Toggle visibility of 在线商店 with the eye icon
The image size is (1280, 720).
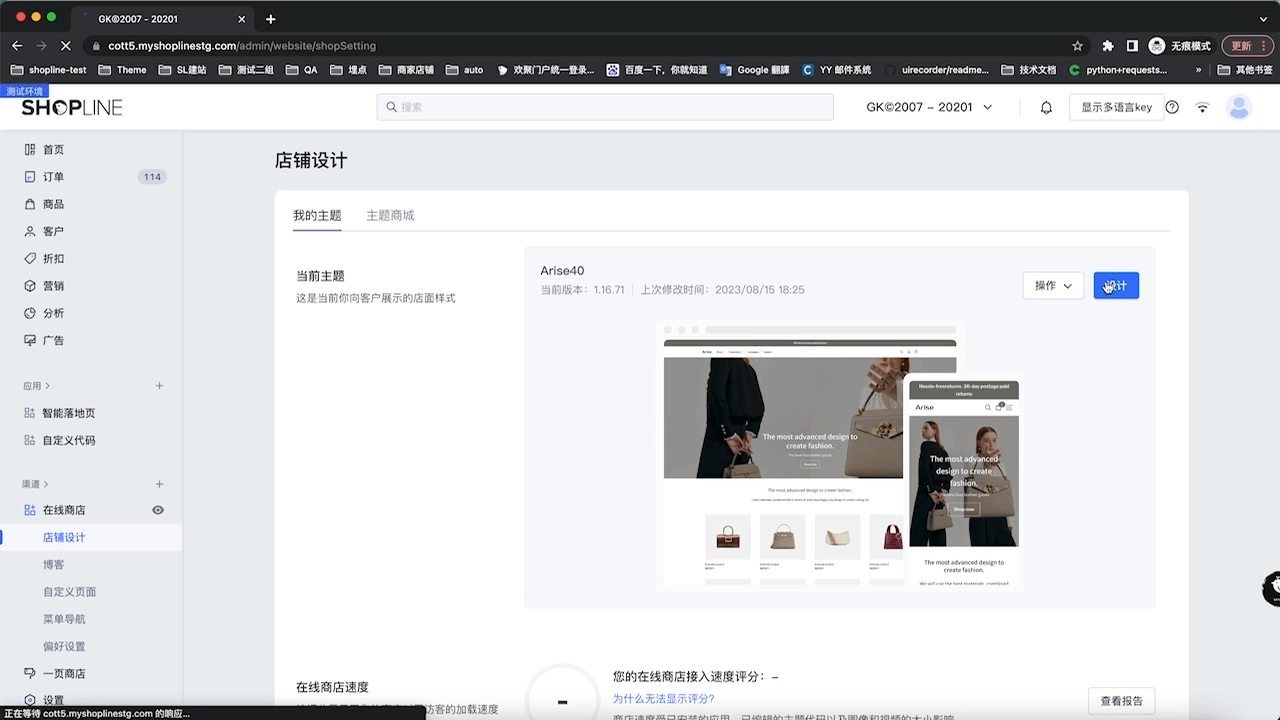157,510
